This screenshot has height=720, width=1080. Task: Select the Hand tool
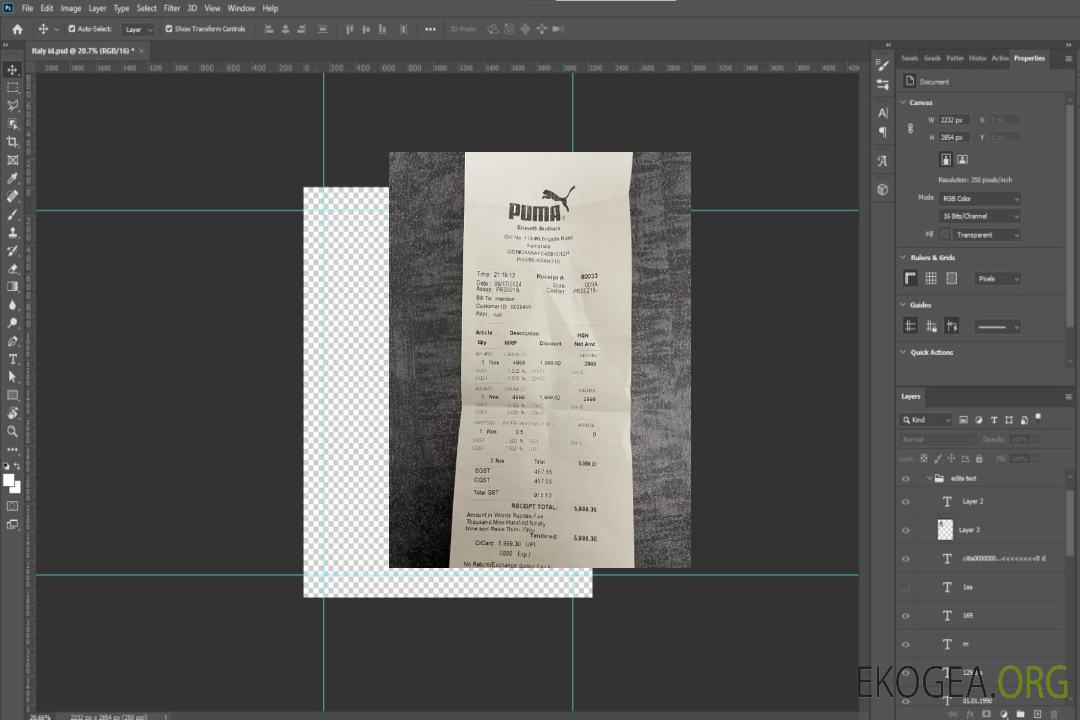[12, 413]
